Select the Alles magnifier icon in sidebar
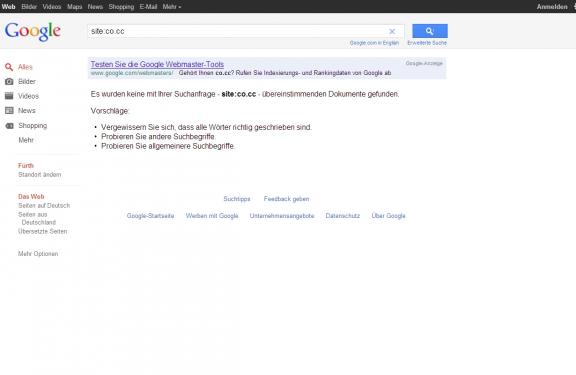576x375 pixels. 9,67
